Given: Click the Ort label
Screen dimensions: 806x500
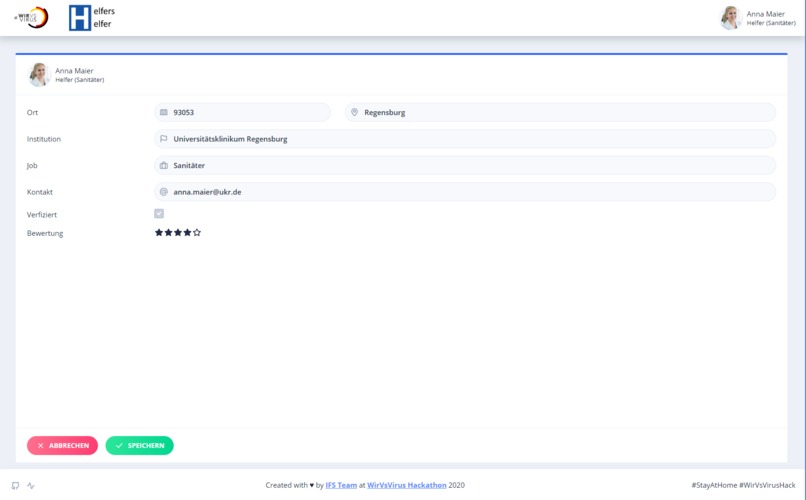Looking at the screenshot, I should tap(32, 113).
